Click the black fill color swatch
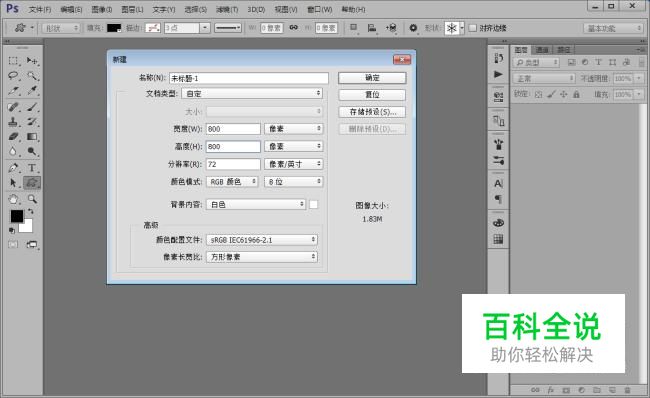Screen dimensions: 650x398 [114, 28]
